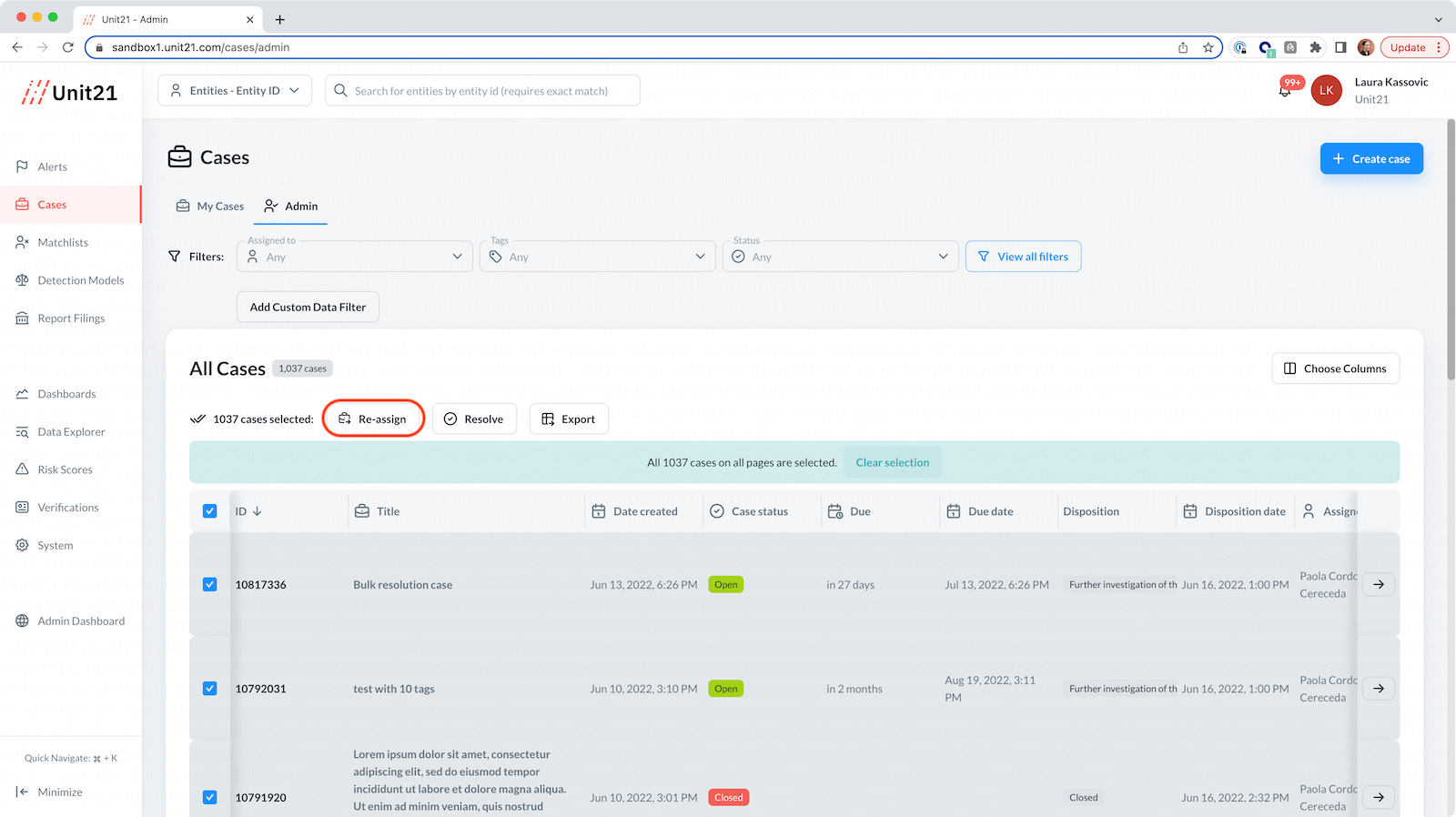Open the arrow for case 10792031
This screenshot has height=817, width=1456.
[1379, 689]
